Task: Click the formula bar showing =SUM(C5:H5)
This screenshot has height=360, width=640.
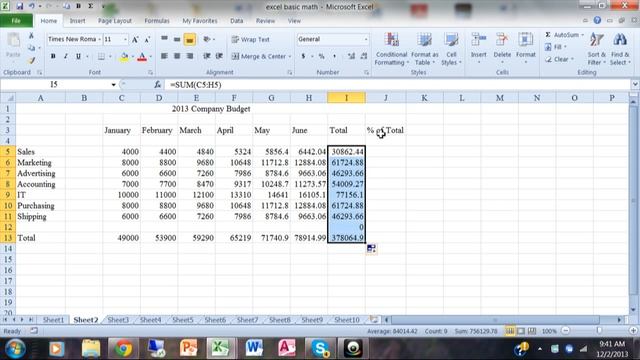Action: click(398, 84)
